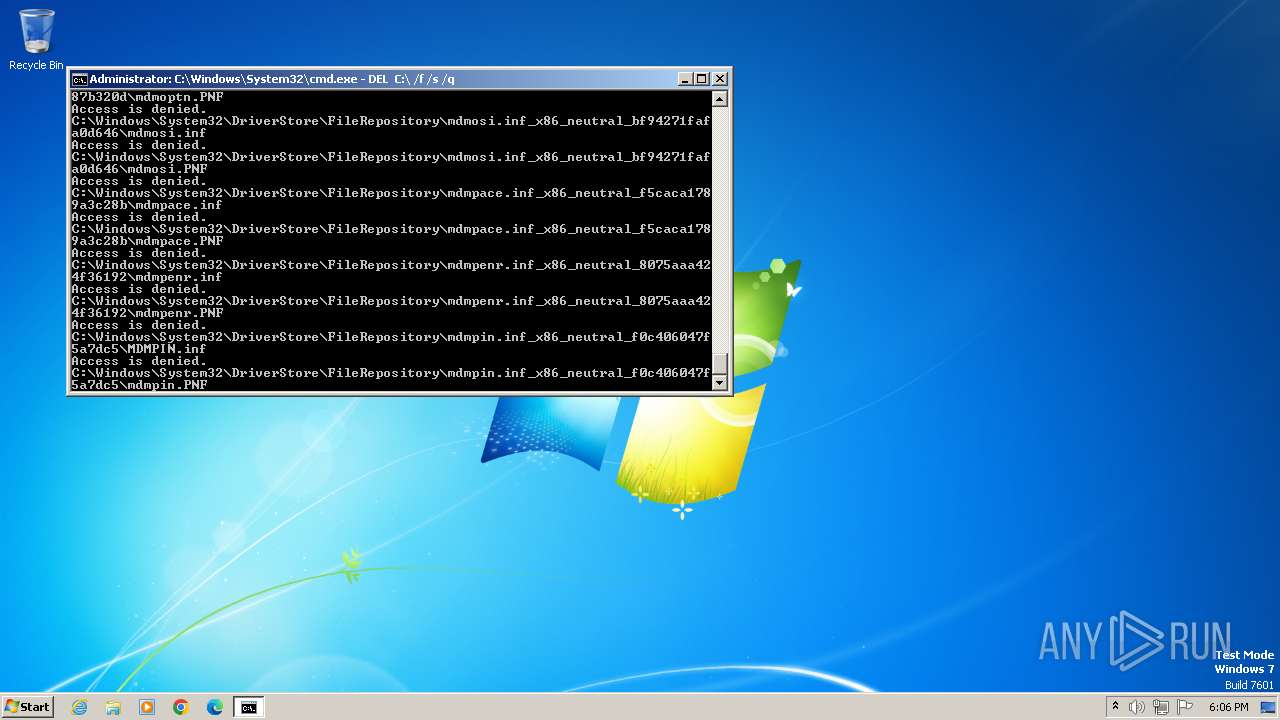Open Windows Media Player taskbar icon
Image resolution: width=1280 pixels, height=720 pixels.
tap(147, 707)
